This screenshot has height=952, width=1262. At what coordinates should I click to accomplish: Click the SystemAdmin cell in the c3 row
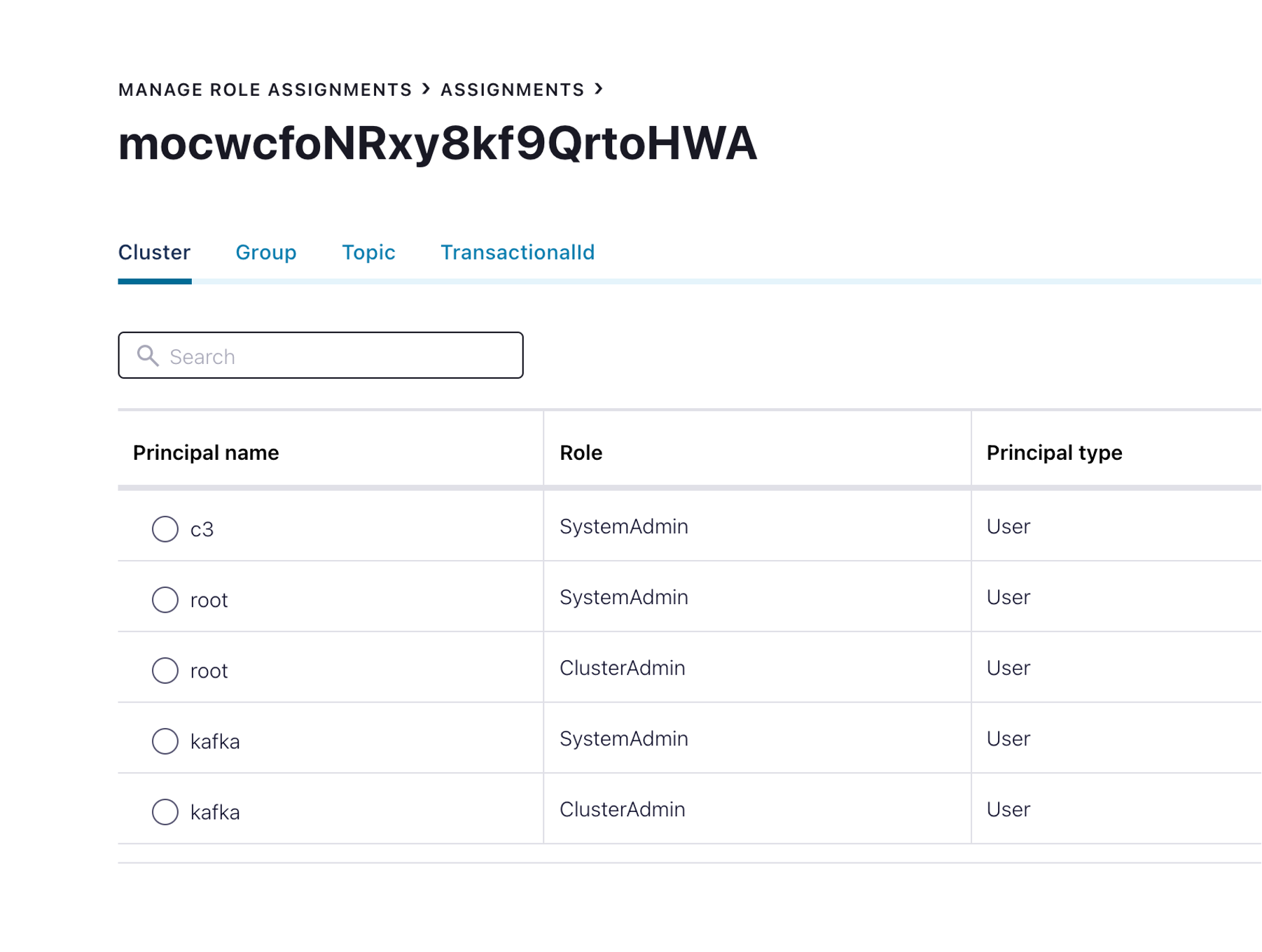(x=623, y=526)
